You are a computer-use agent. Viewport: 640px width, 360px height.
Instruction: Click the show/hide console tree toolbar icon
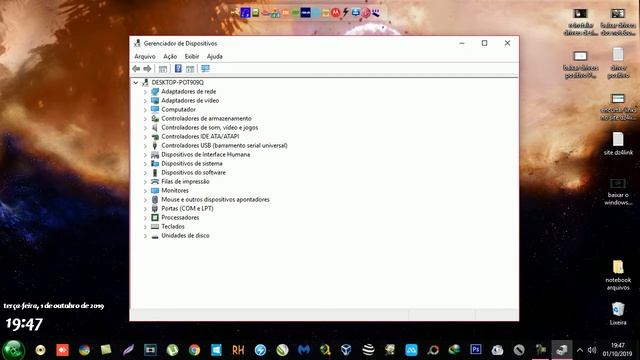click(163, 69)
